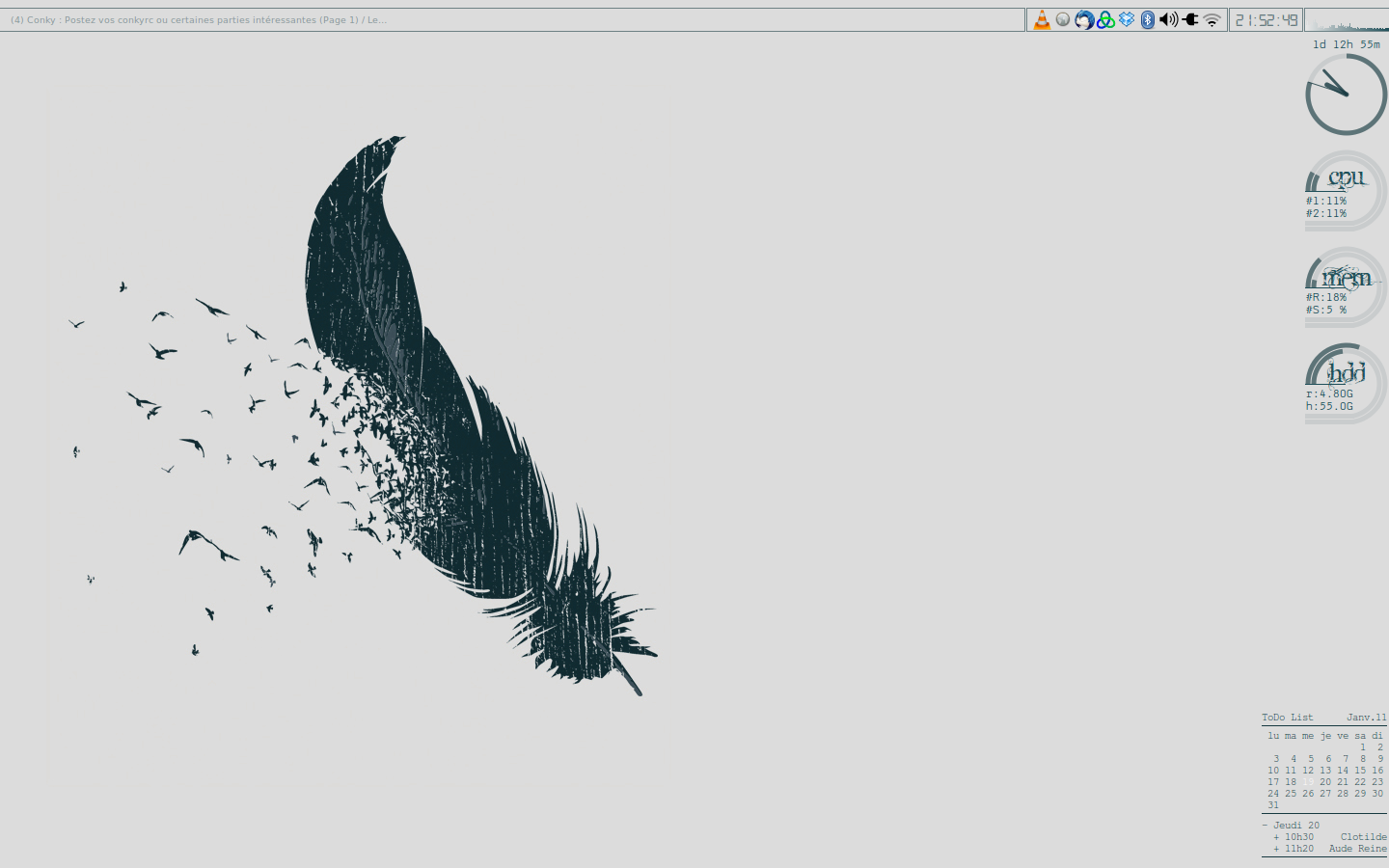Click the "#R:18%" RAM reading
Viewport: 1389px width, 868px height.
pyautogui.click(x=1326, y=297)
